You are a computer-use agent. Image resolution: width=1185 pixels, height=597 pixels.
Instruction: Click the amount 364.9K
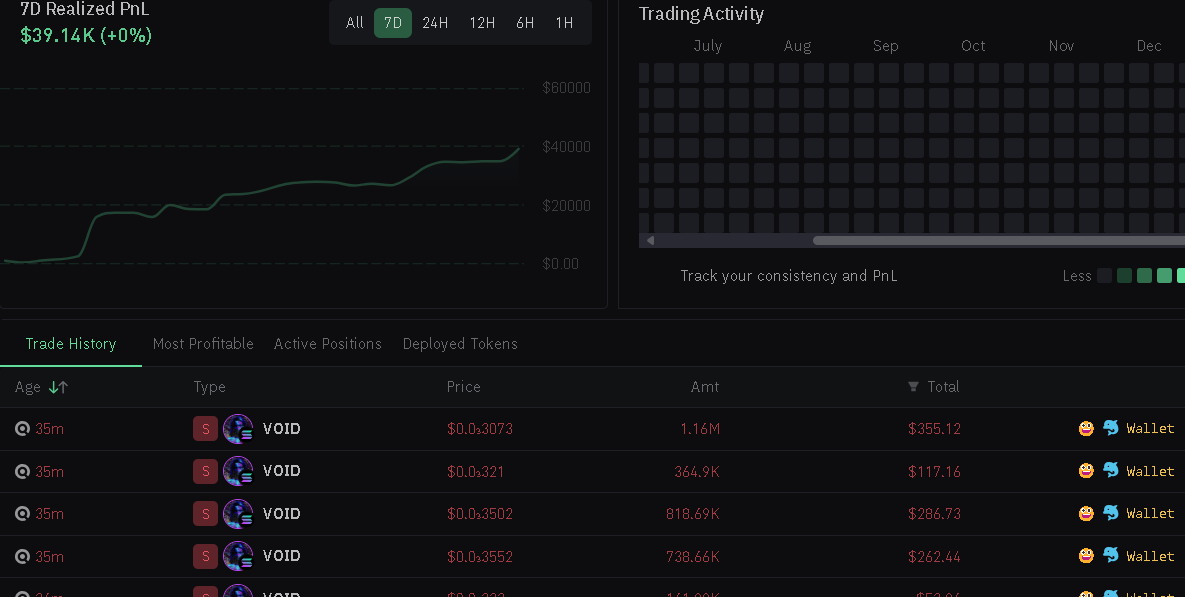click(697, 472)
